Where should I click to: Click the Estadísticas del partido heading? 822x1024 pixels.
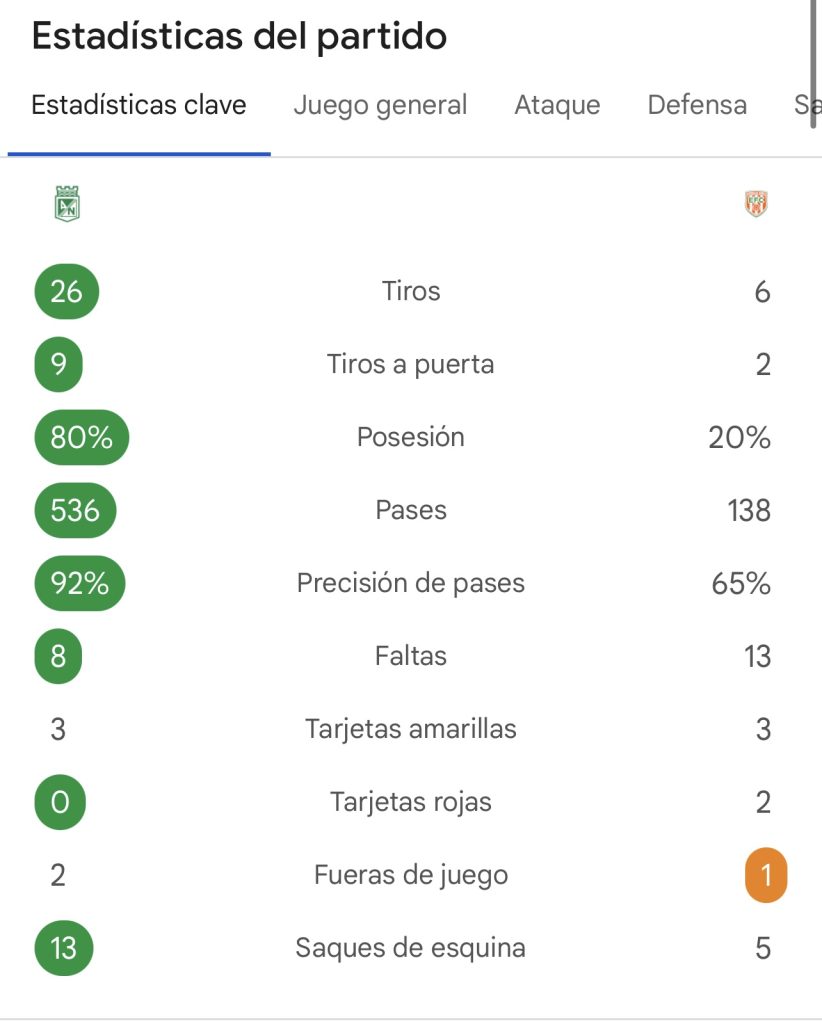[x=239, y=36]
